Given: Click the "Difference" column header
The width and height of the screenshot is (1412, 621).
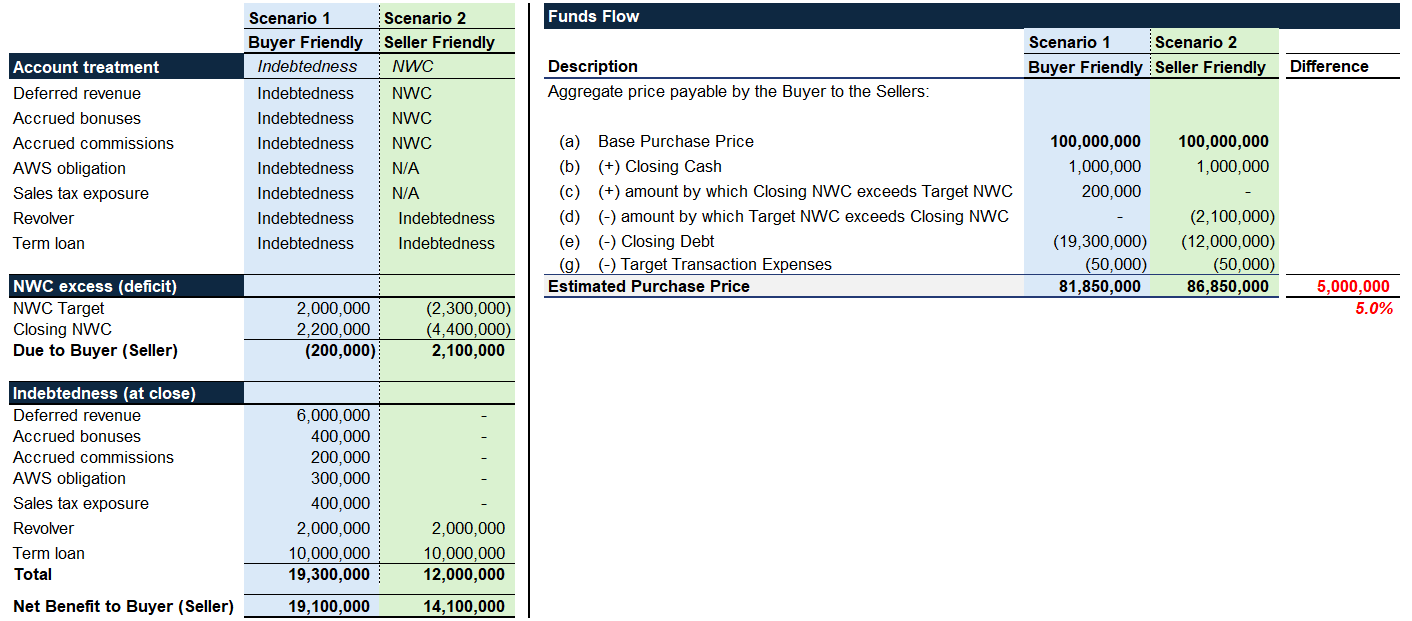Looking at the screenshot, I should tap(1329, 66).
